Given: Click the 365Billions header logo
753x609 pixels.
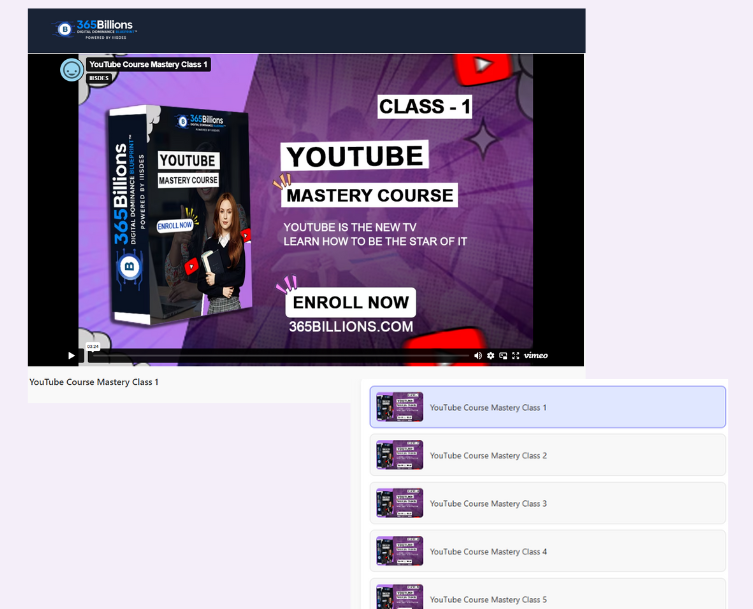Looking at the screenshot, I should tap(95, 28).
